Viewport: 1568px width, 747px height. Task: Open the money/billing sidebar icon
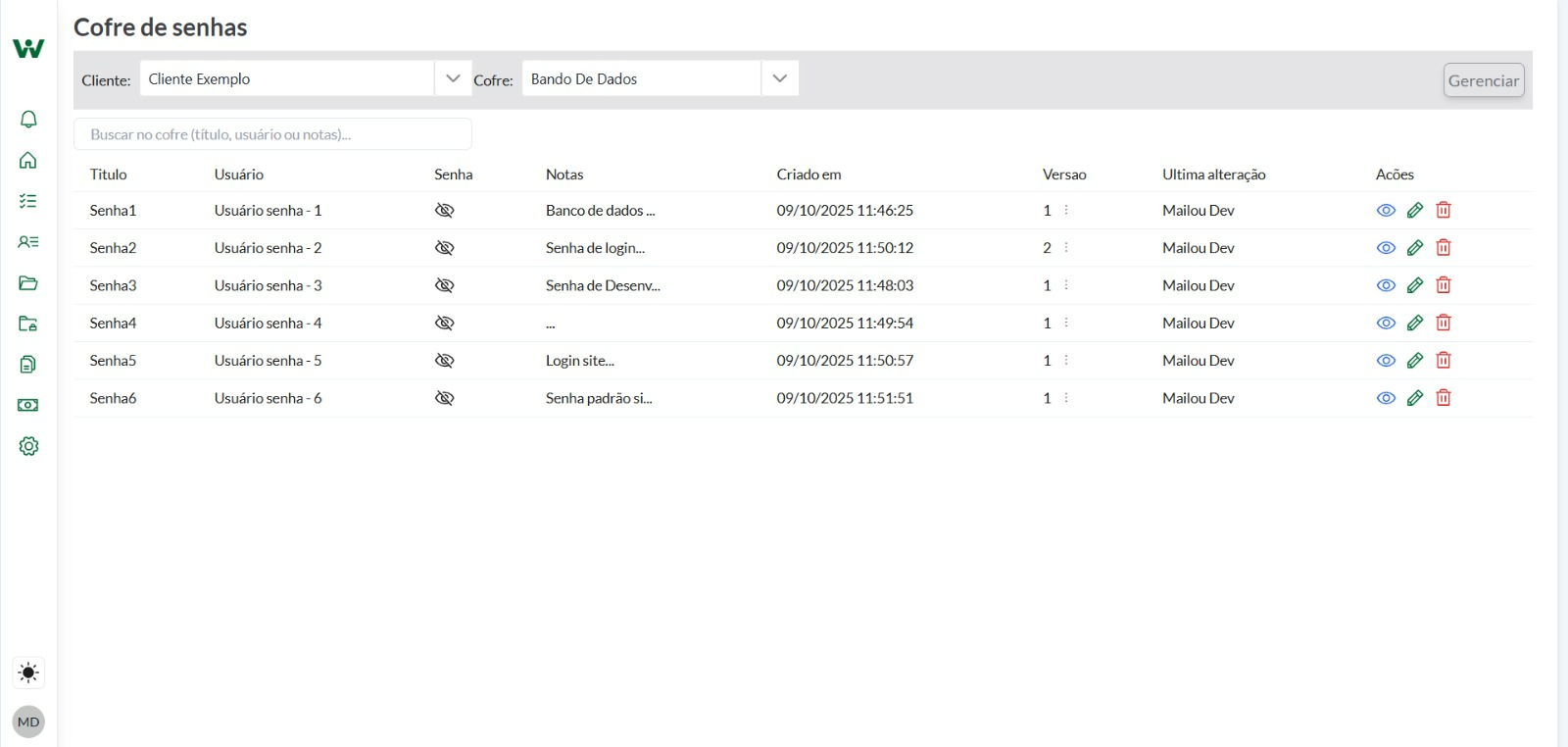pyautogui.click(x=28, y=405)
